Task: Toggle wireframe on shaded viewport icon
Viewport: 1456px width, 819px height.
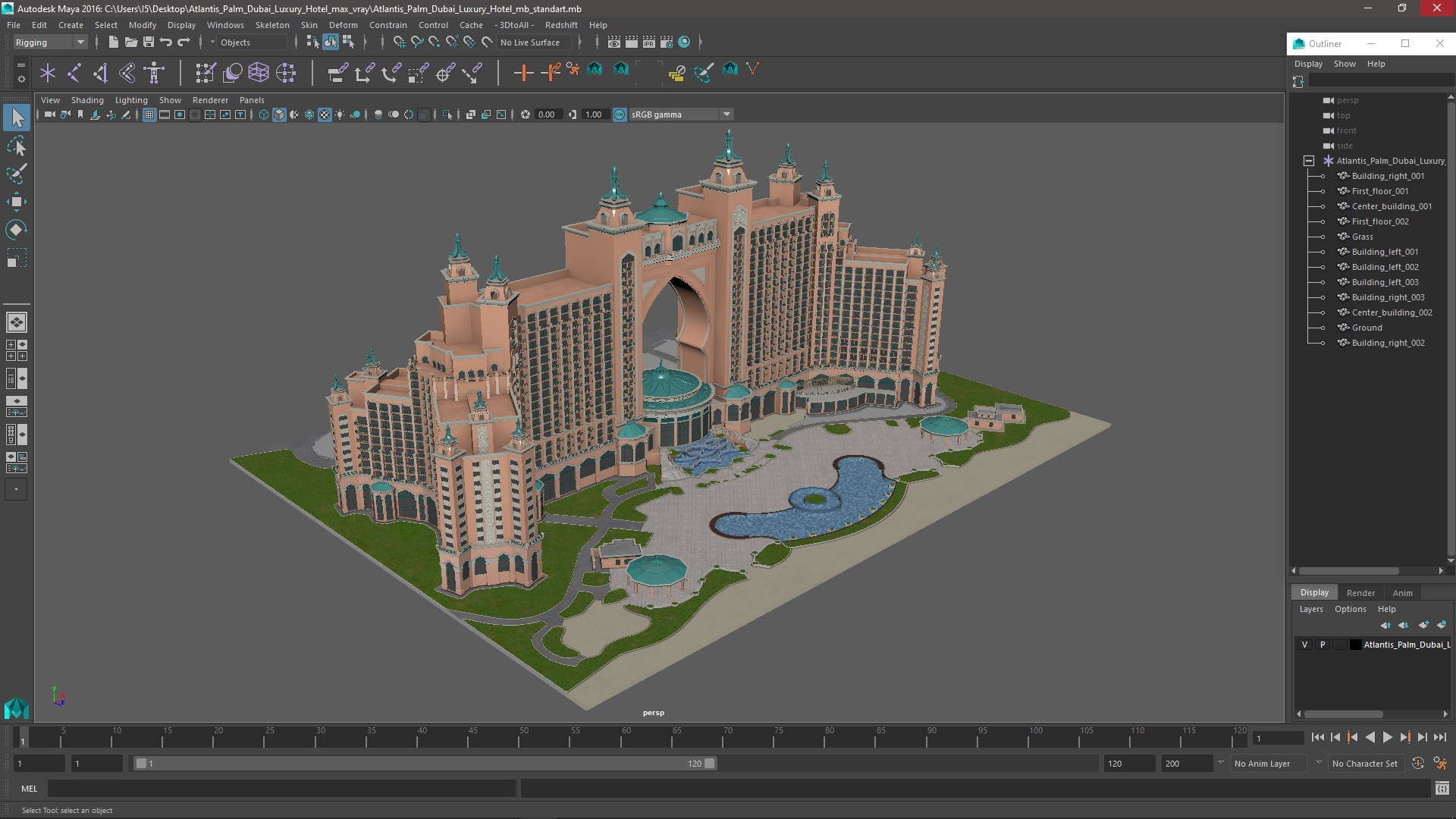Action: pos(309,115)
